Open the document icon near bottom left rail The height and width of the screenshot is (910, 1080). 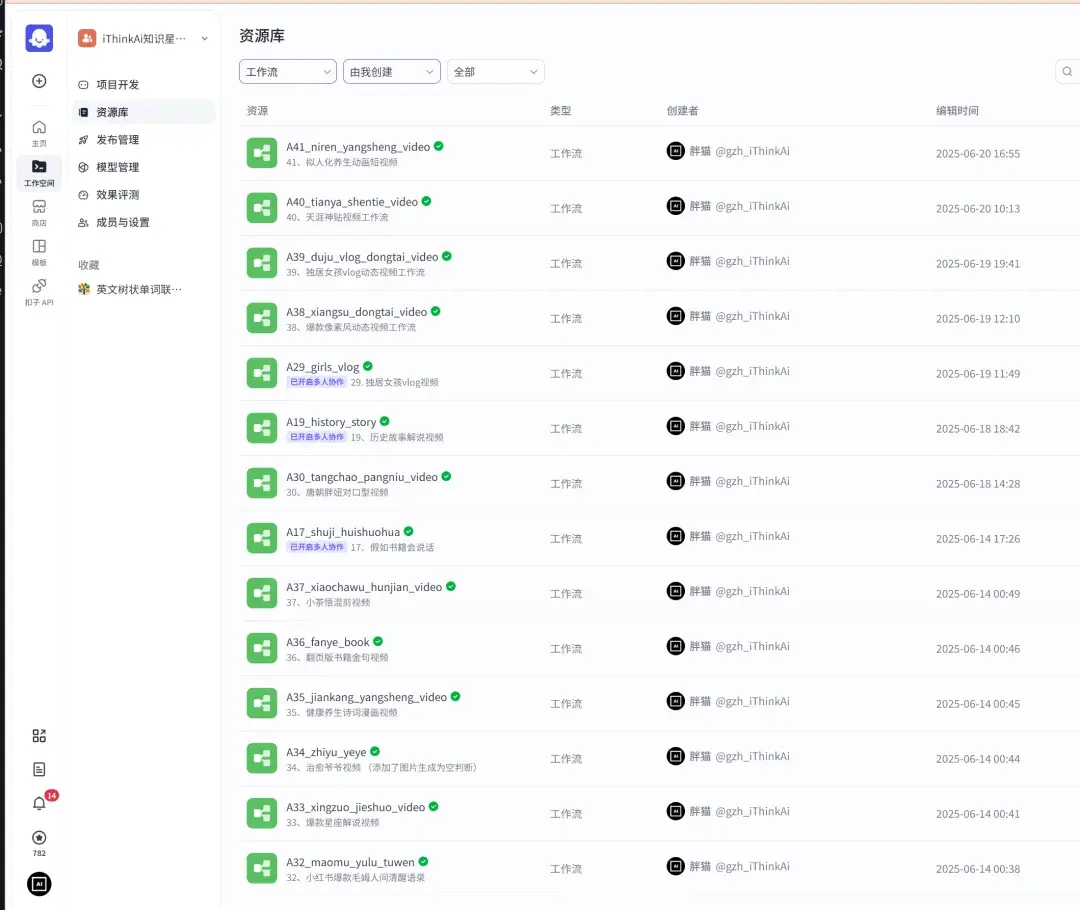point(39,769)
